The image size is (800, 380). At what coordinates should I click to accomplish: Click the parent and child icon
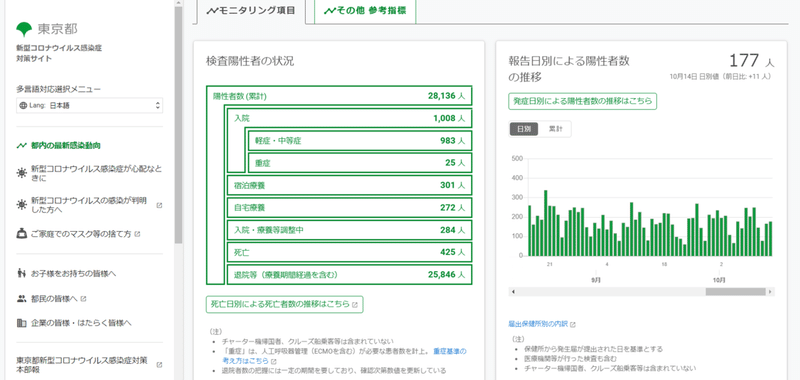click(x=21, y=273)
